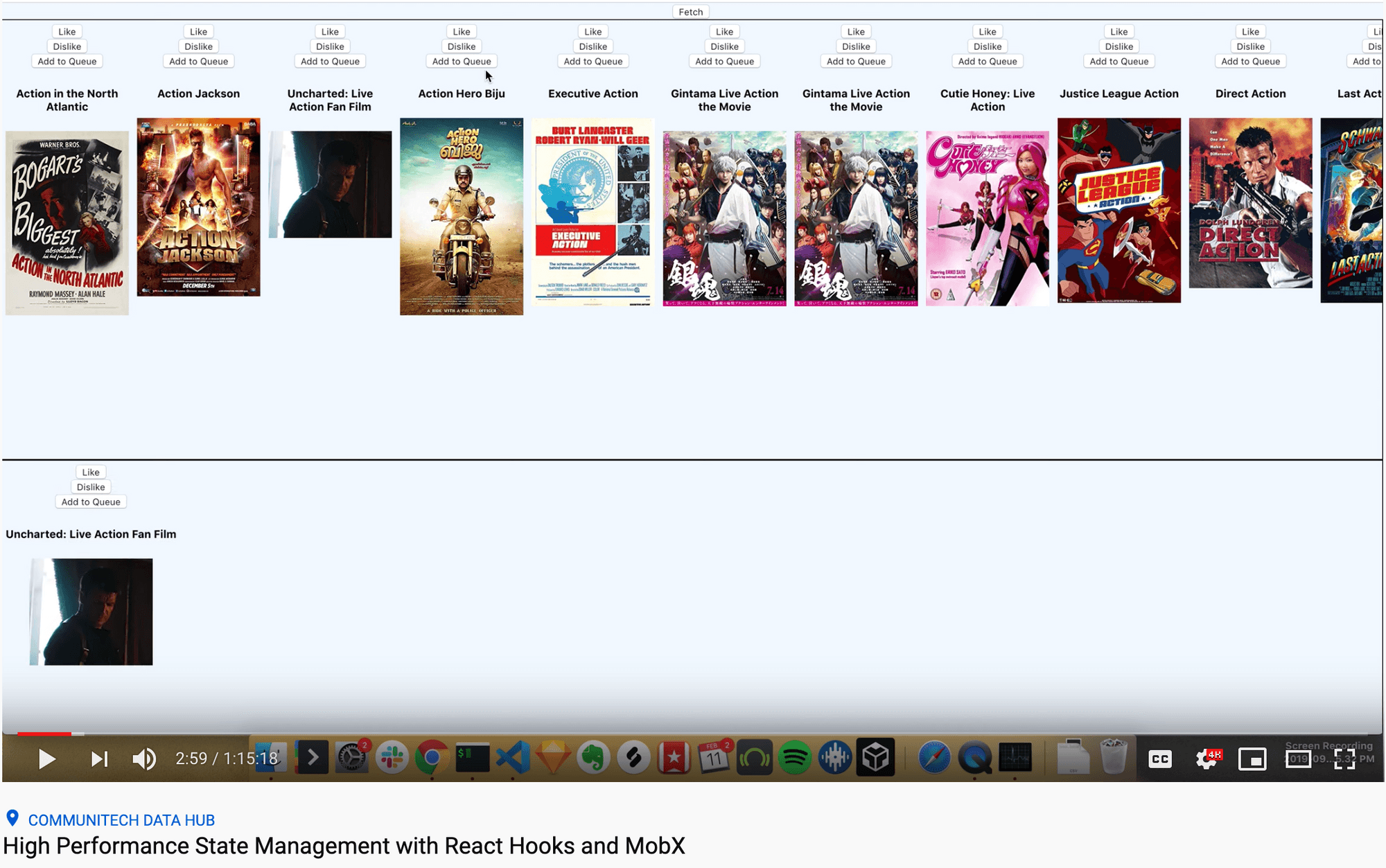The width and height of the screenshot is (1386, 868).
Task: Click the Executive Action poster
Action: click(x=593, y=213)
